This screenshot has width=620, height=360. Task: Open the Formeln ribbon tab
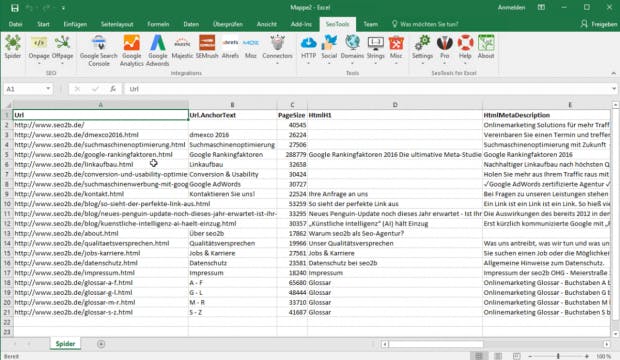click(158, 24)
